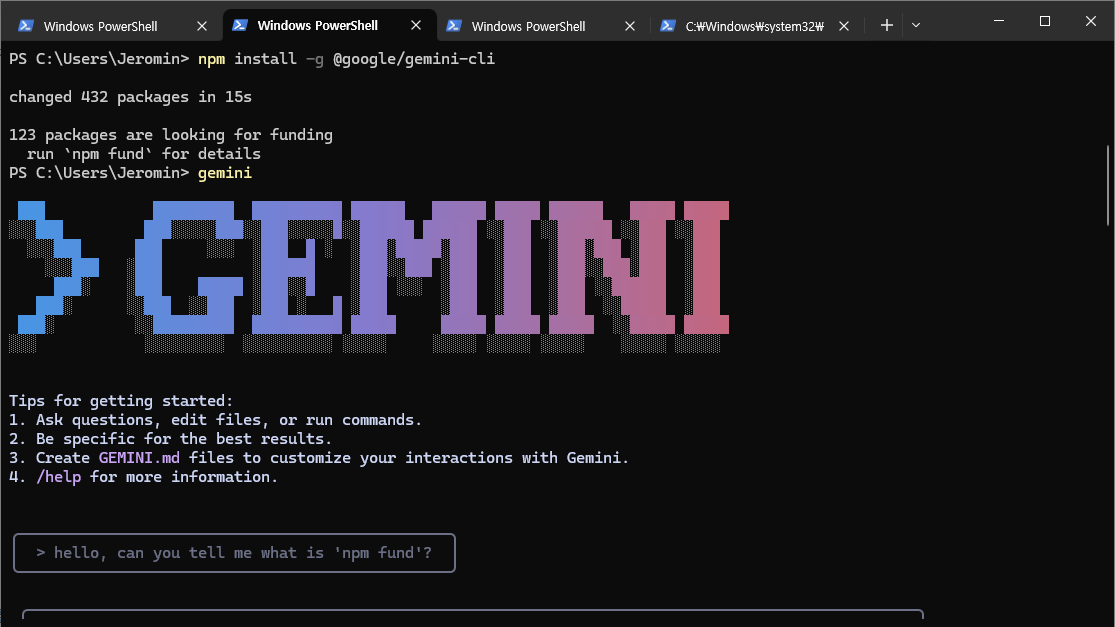Click the 'npm install -g @google/gemini-cli' command
Viewport: 1115px width, 627px height.
pyautogui.click(x=346, y=59)
